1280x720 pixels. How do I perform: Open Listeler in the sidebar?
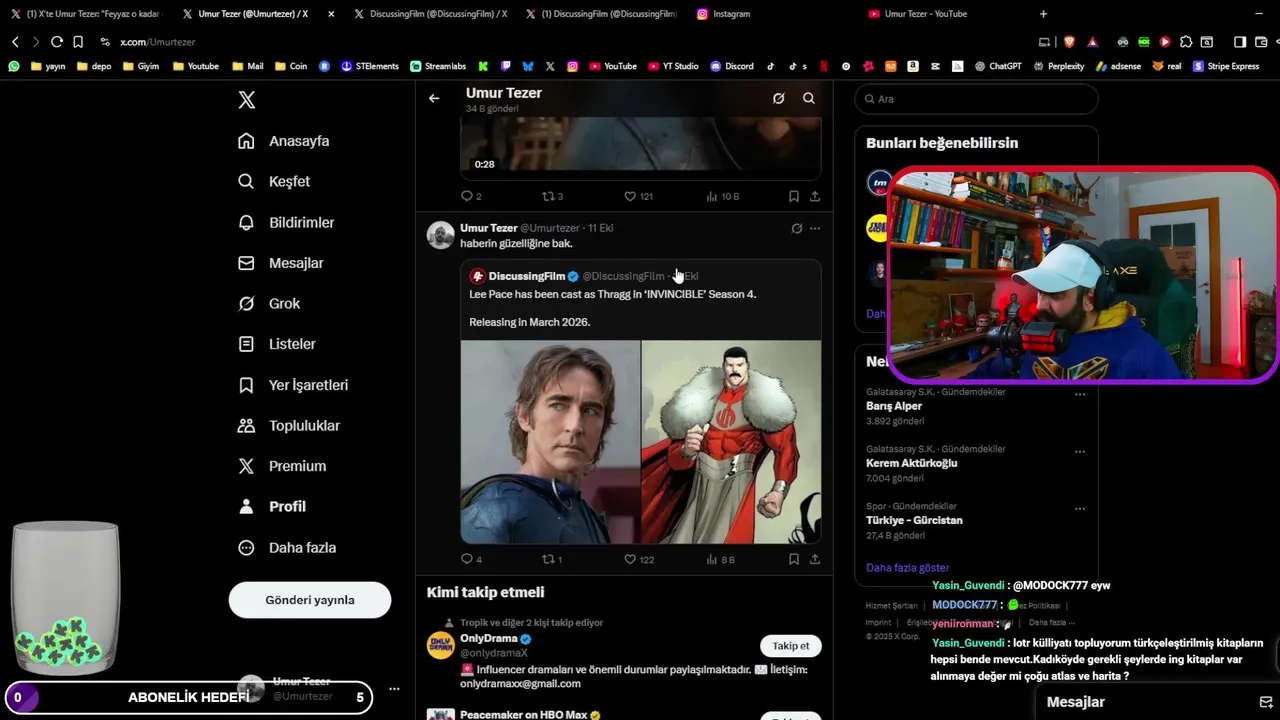click(x=277, y=344)
